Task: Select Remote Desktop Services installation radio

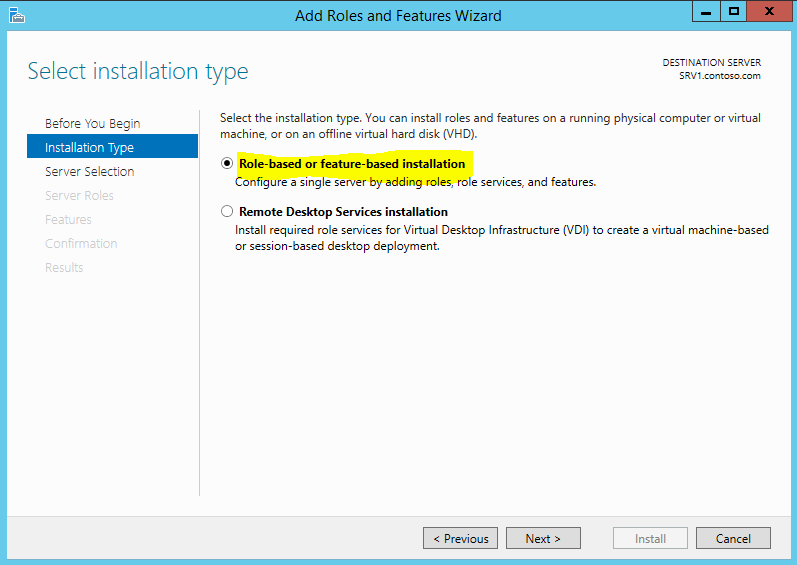Action: (x=227, y=211)
